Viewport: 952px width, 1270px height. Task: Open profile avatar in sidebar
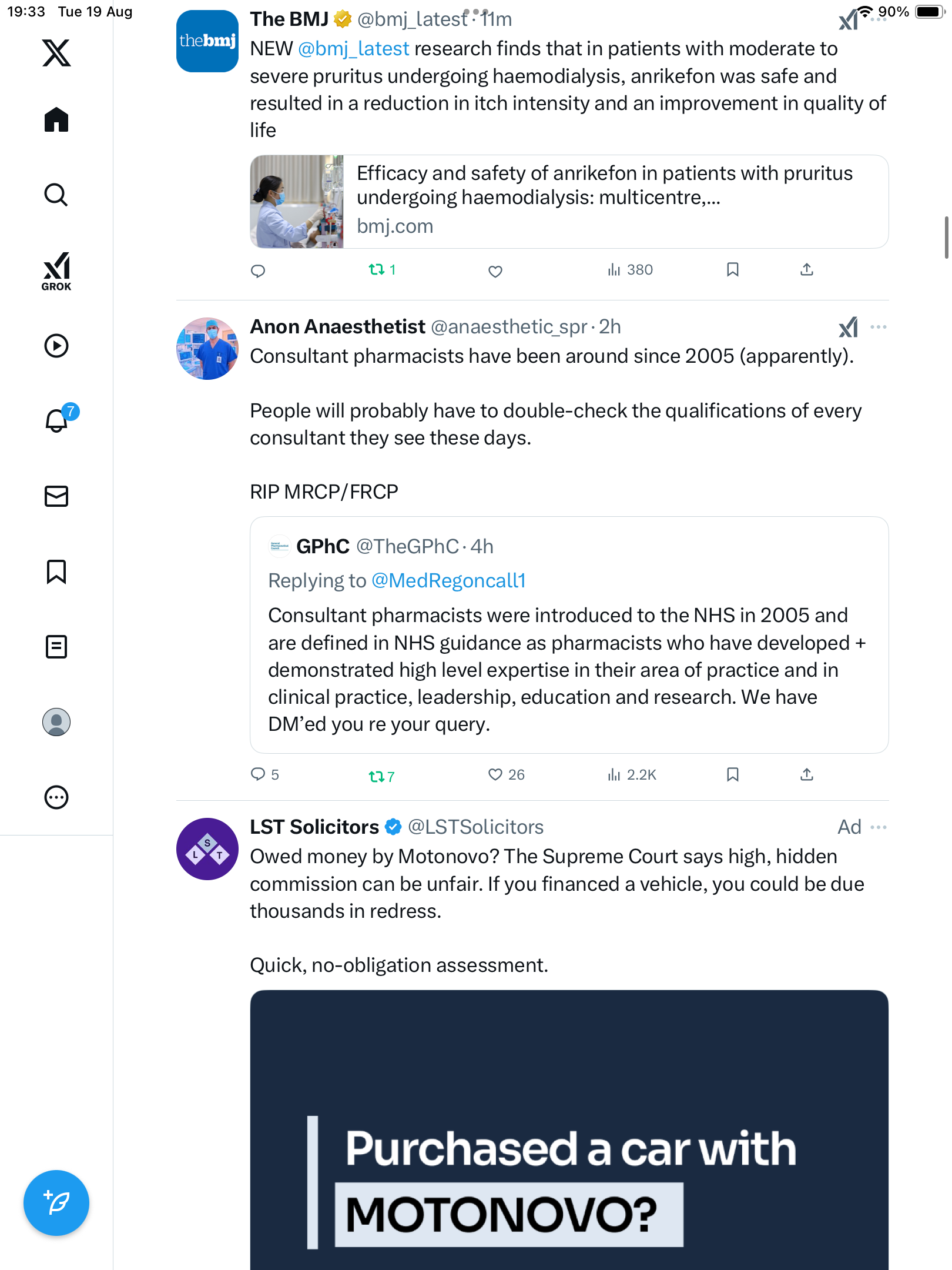(56, 722)
